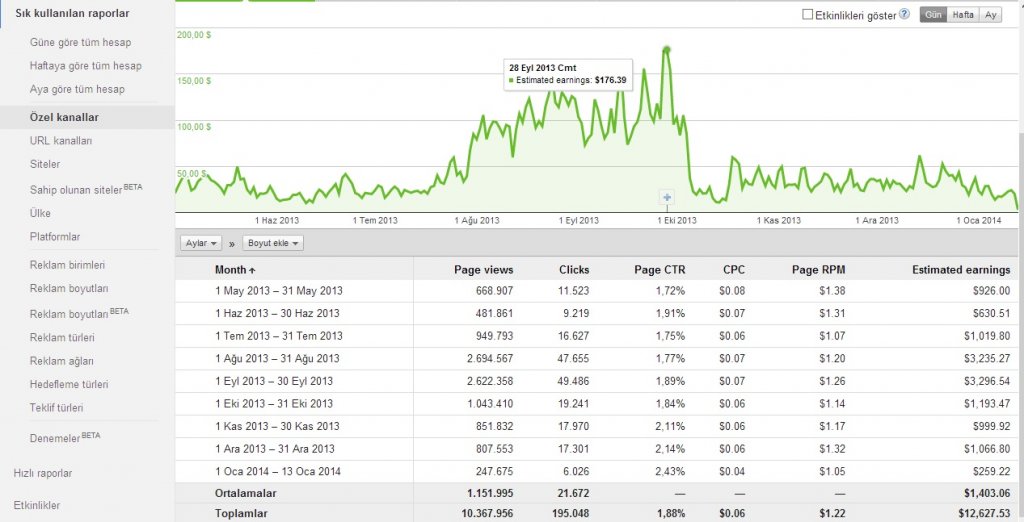Screen dimensions: 1024x522
Task: Click the Ortalamalar row label
Action: click(x=246, y=493)
